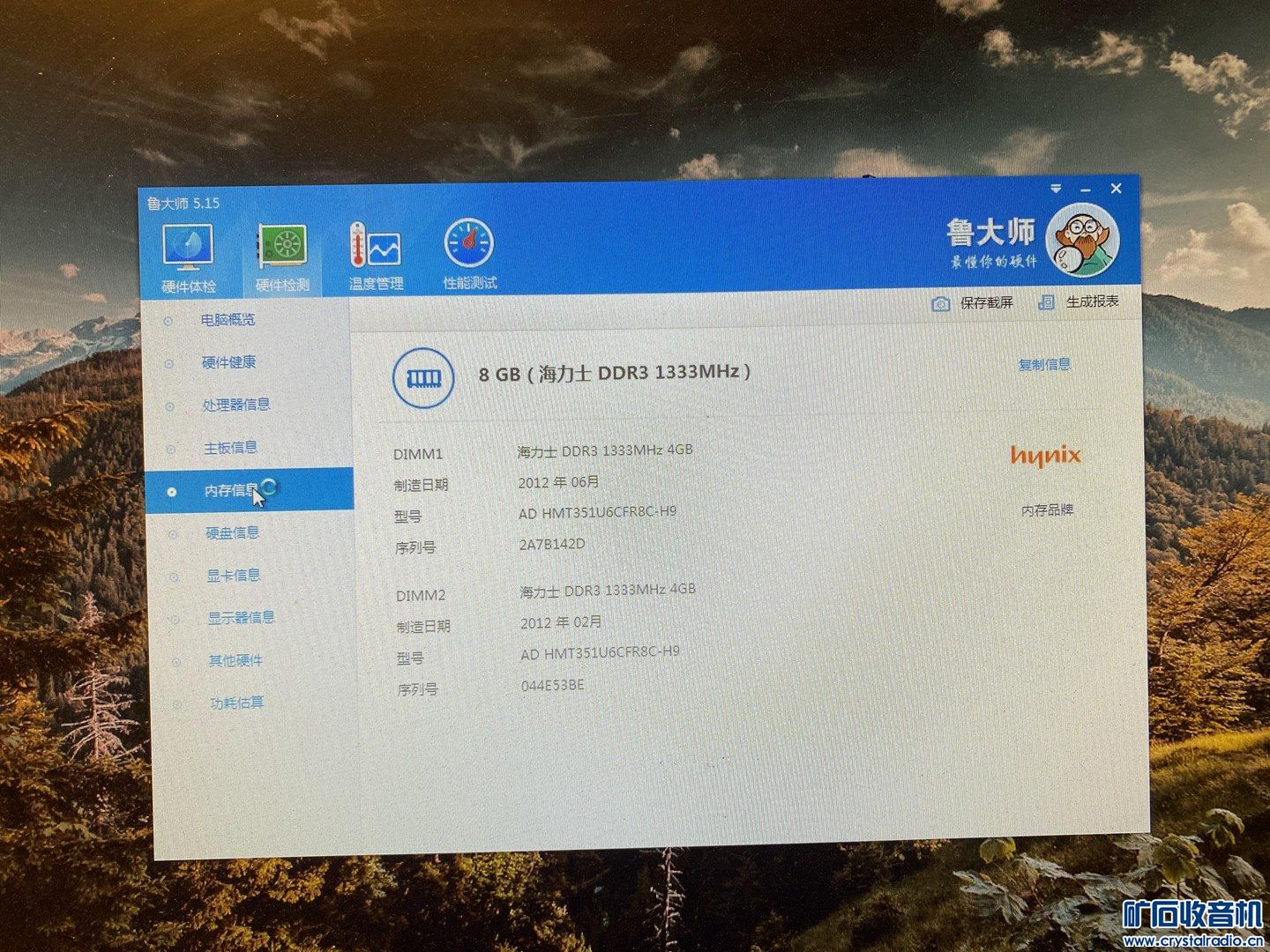This screenshot has height=952, width=1270.
Task: Click the memory module icon
Action: point(423,377)
